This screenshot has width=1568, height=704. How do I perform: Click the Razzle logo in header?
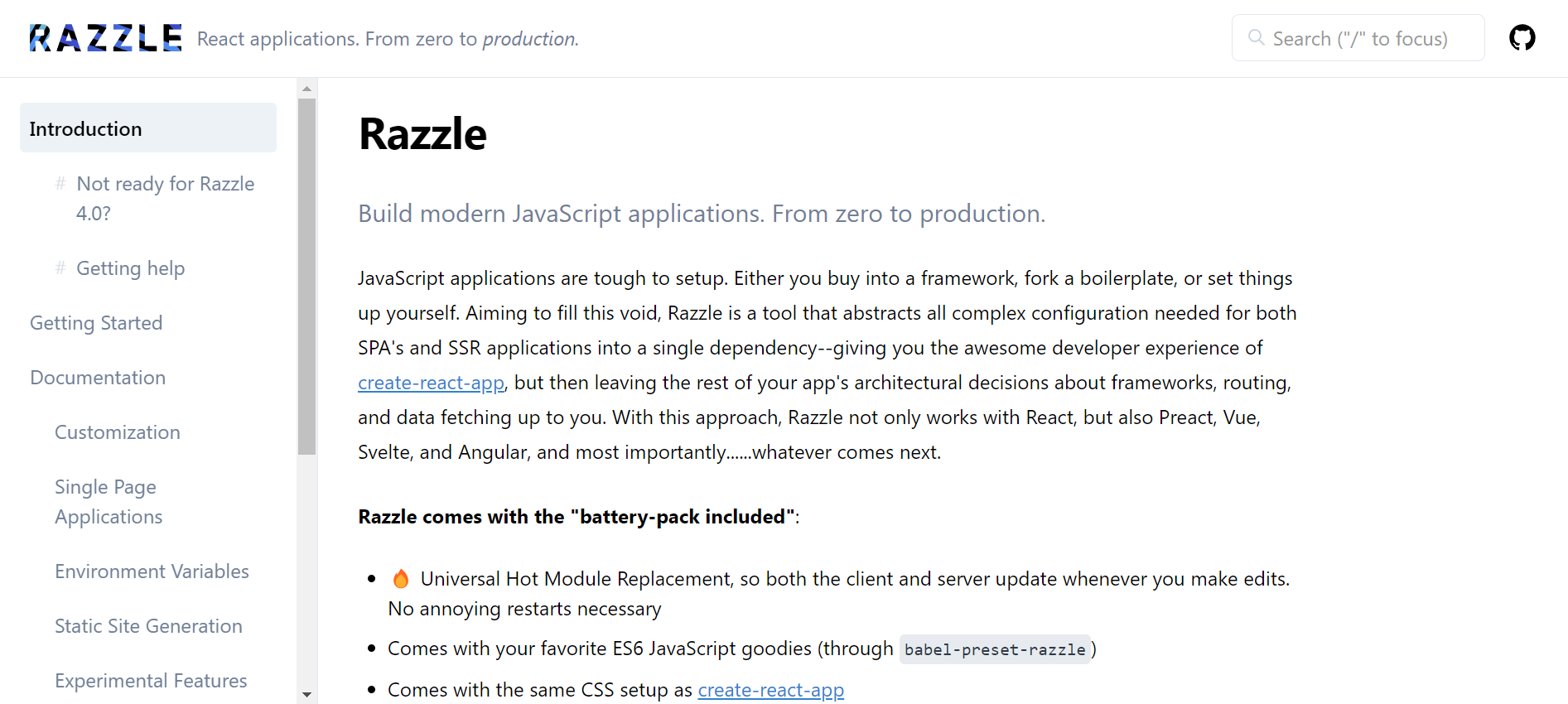(106, 38)
